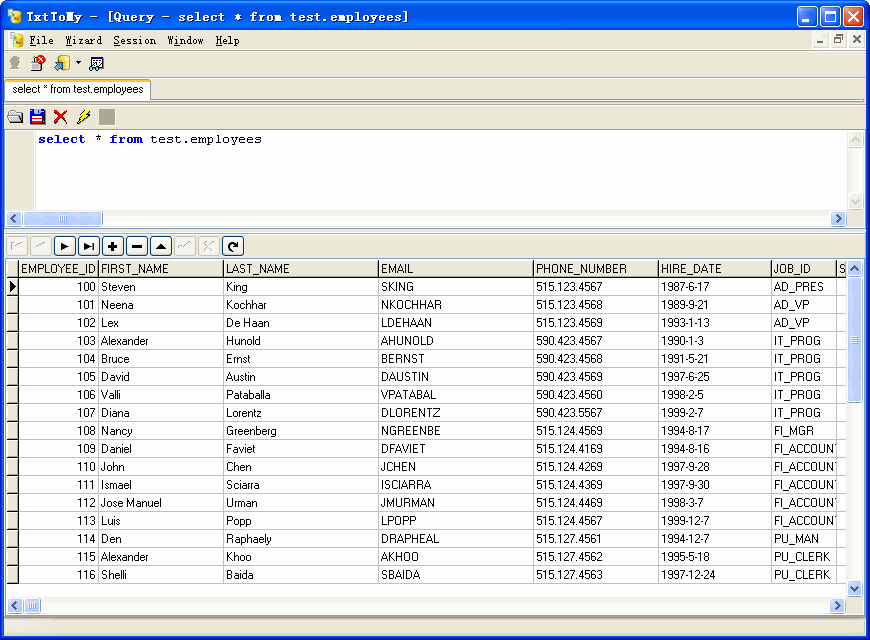This screenshot has height=640, width=870.
Task: Select the last name cell Khoo
Action: pos(301,557)
